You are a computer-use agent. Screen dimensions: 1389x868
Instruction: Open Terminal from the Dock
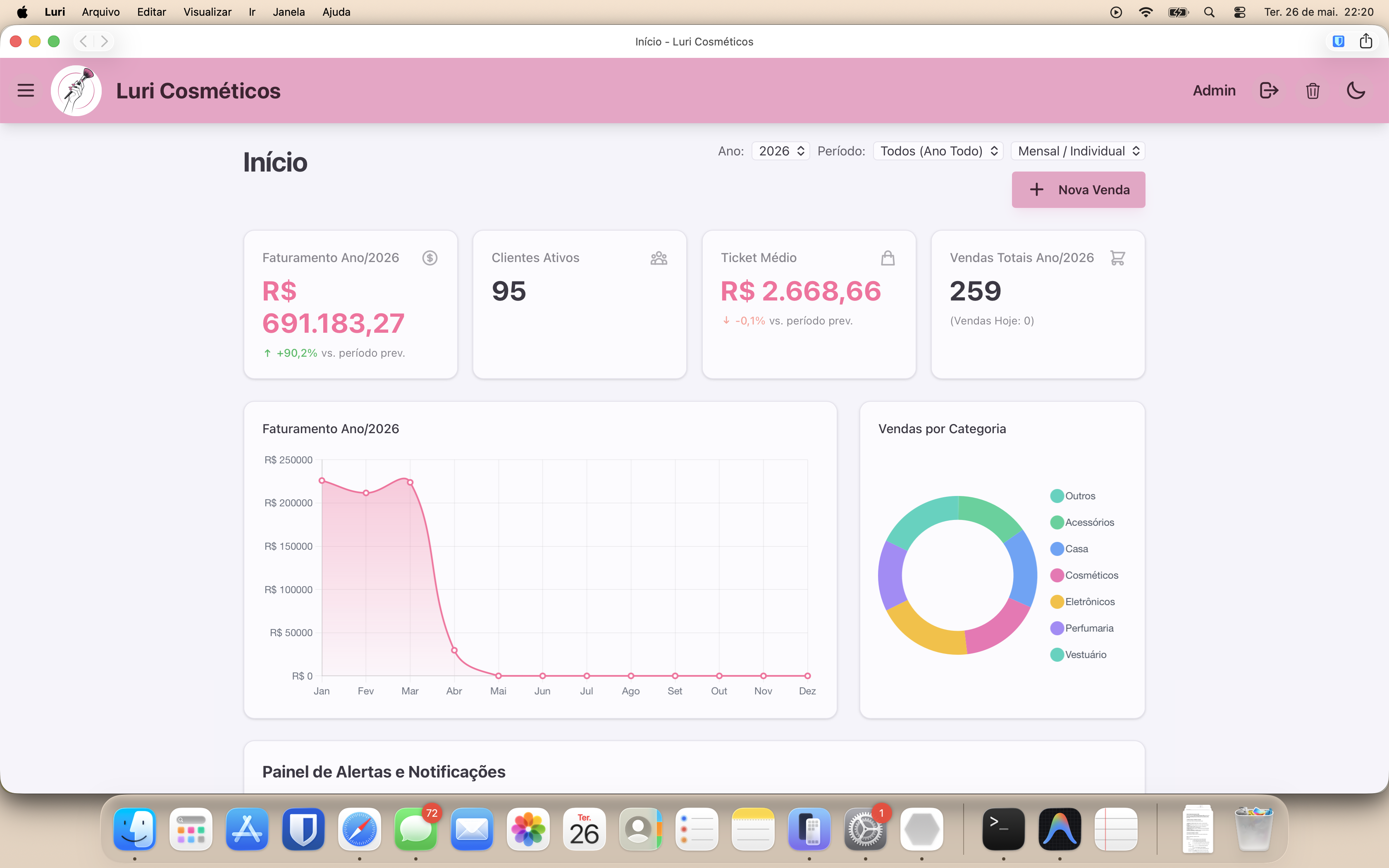[x=1003, y=829]
